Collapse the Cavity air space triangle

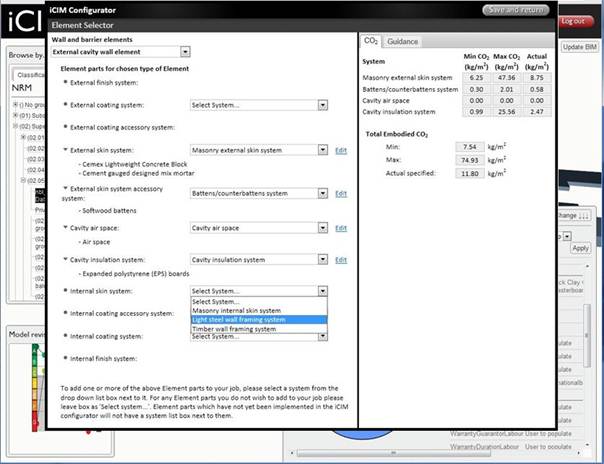point(65,228)
